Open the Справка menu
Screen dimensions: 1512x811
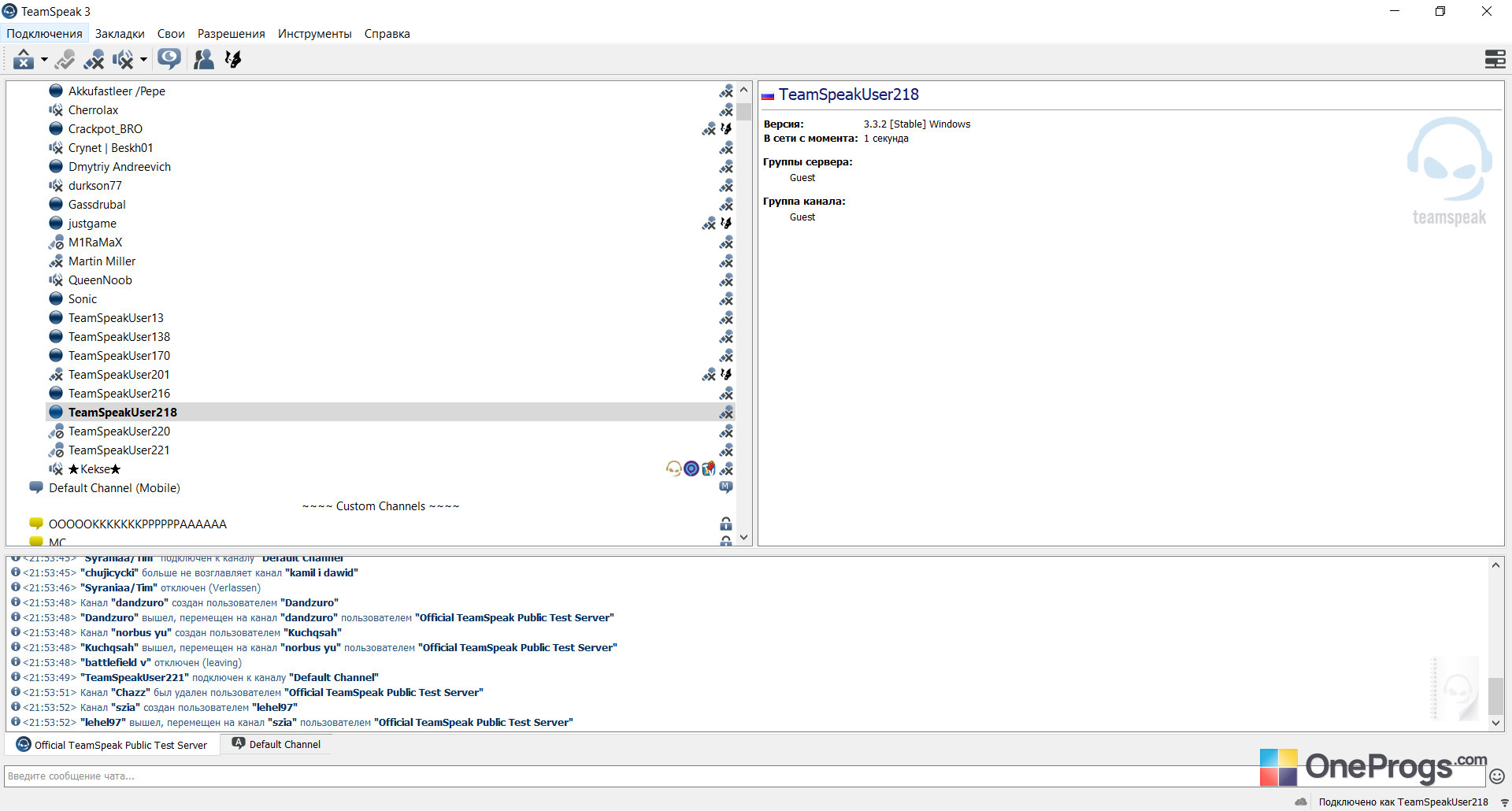coord(387,34)
